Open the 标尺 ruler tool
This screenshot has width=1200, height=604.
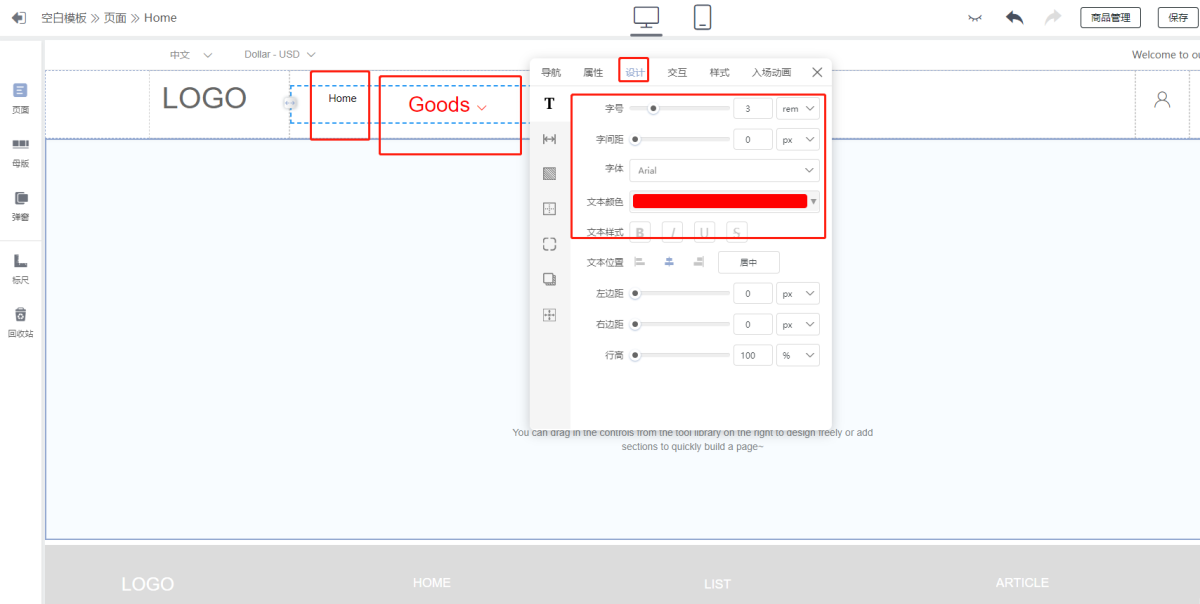tap(20, 268)
